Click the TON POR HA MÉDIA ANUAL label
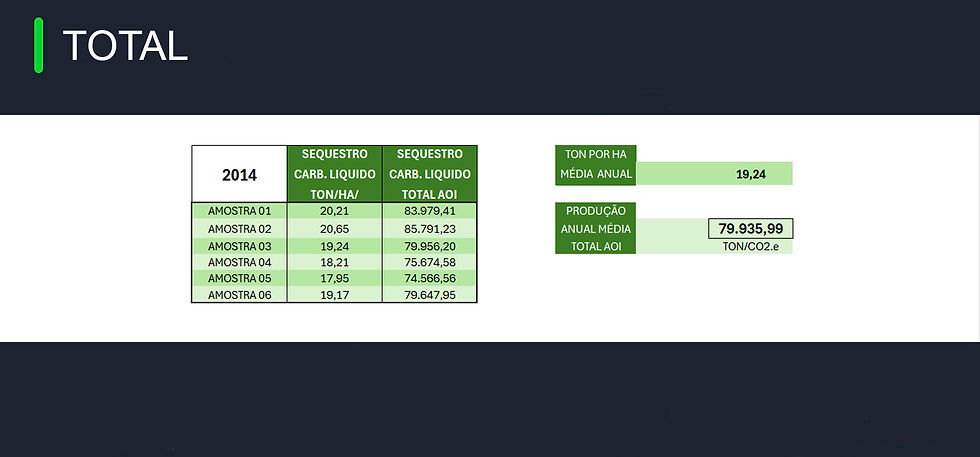 click(x=596, y=165)
